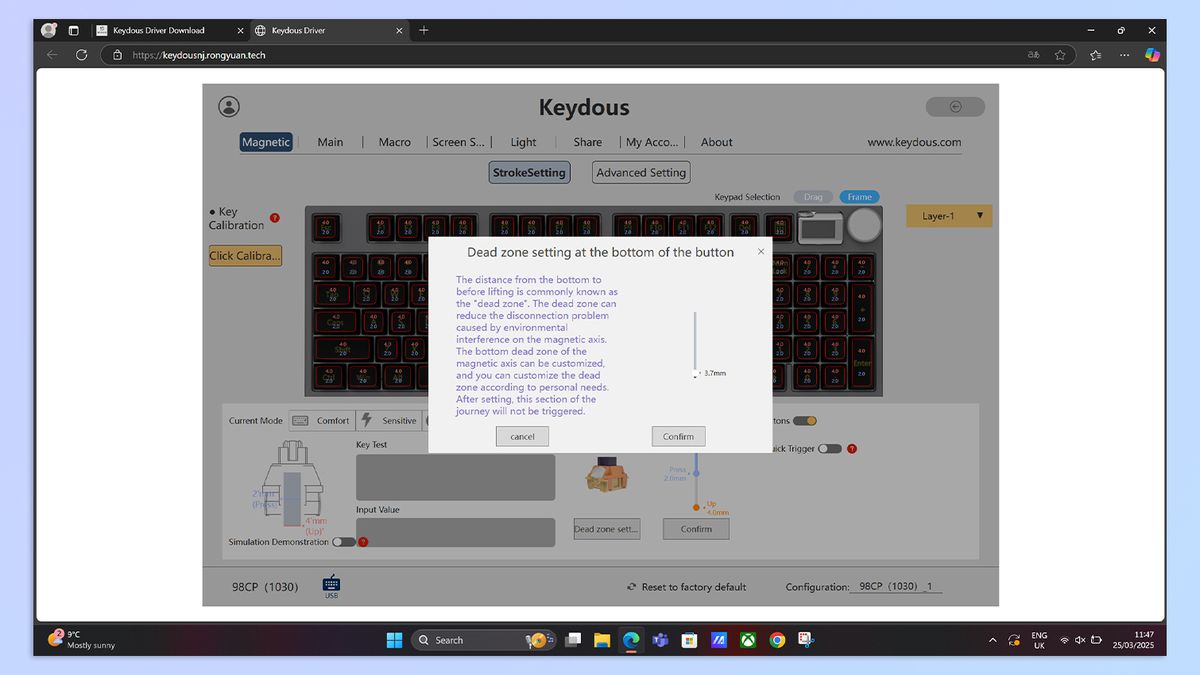Open the browser settings ellipsis menu
Image resolution: width=1200 pixels, height=675 pixels.
(x=1124, y=54)
